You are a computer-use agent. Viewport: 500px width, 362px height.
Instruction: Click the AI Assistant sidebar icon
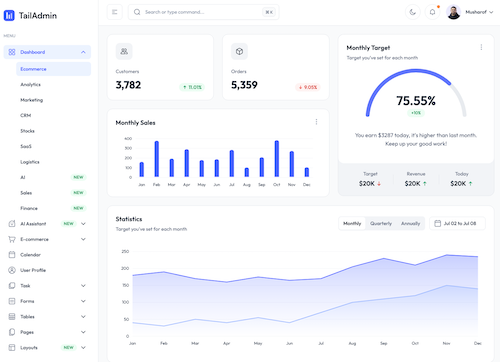point(12,224)
